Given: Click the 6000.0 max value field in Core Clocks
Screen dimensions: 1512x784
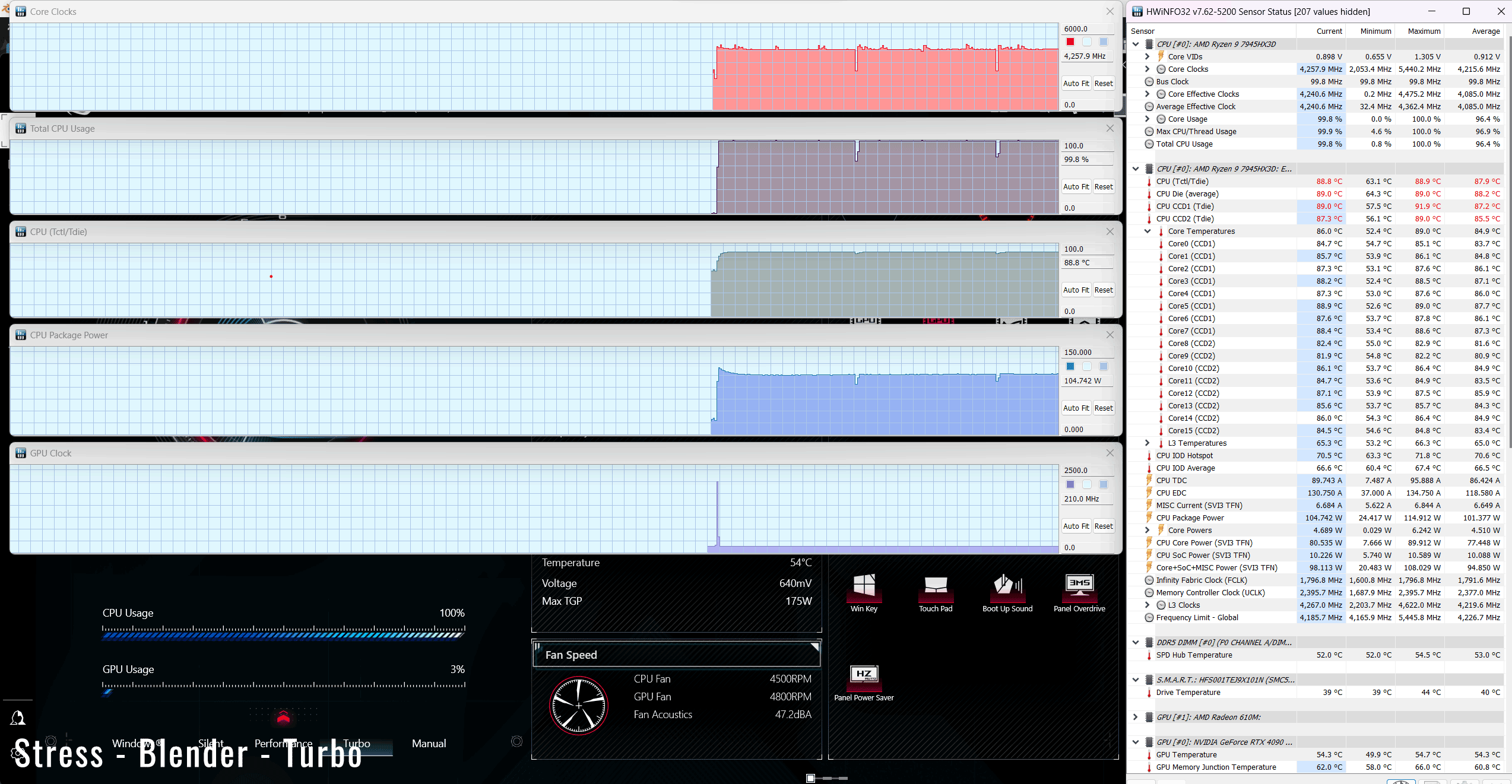Looking at the screenshot, I should point(1088,28).
